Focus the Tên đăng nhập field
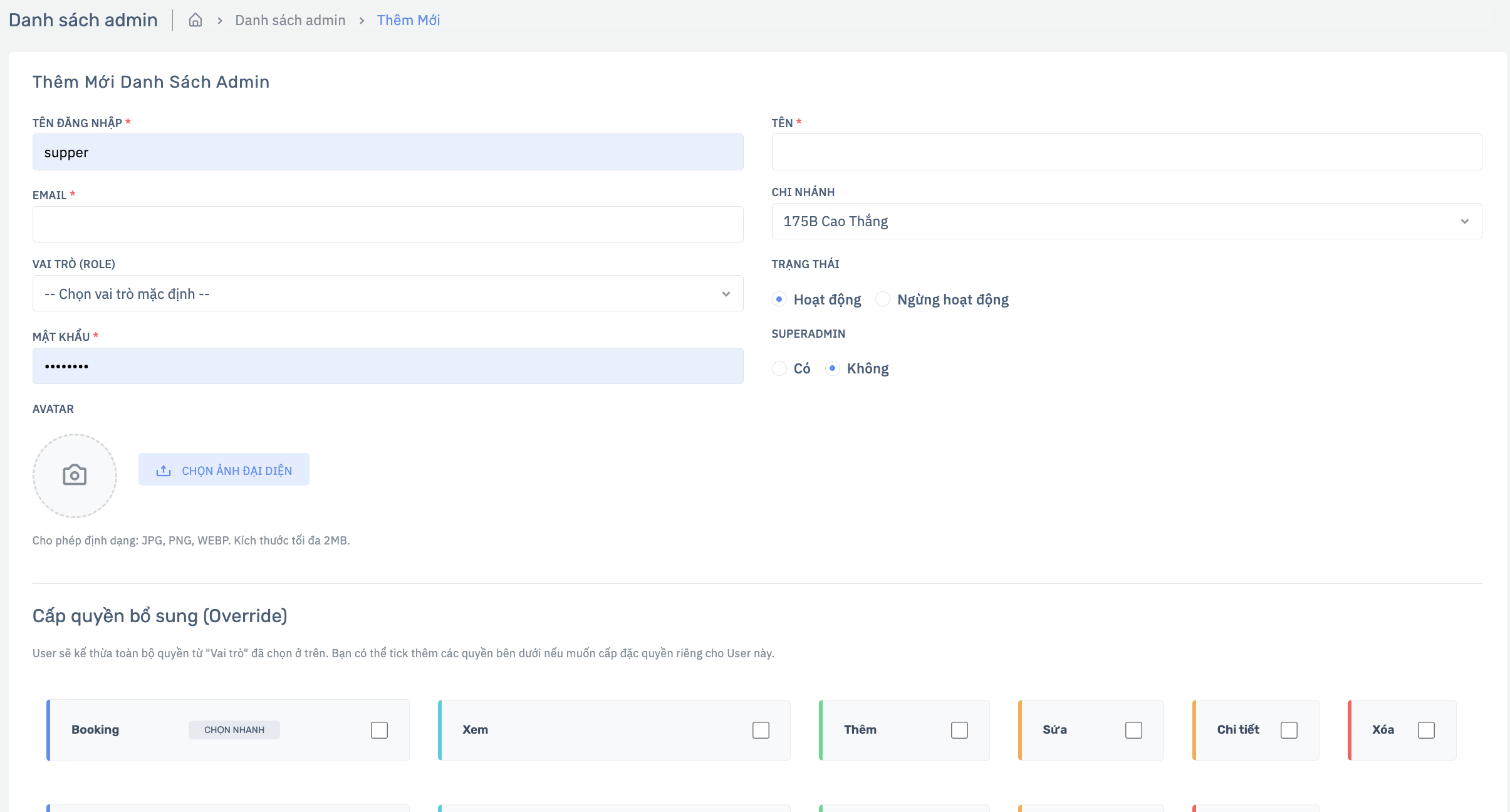This screenshot has width=1510, height=812. (388, 152)
